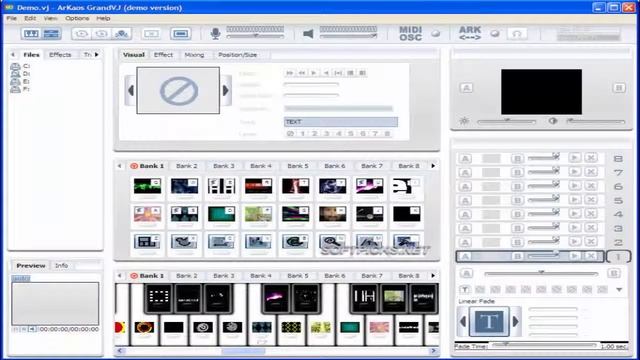640x360 pixels.
Task: Clear layer 6 with X button
Action: [x=591, y=186]
